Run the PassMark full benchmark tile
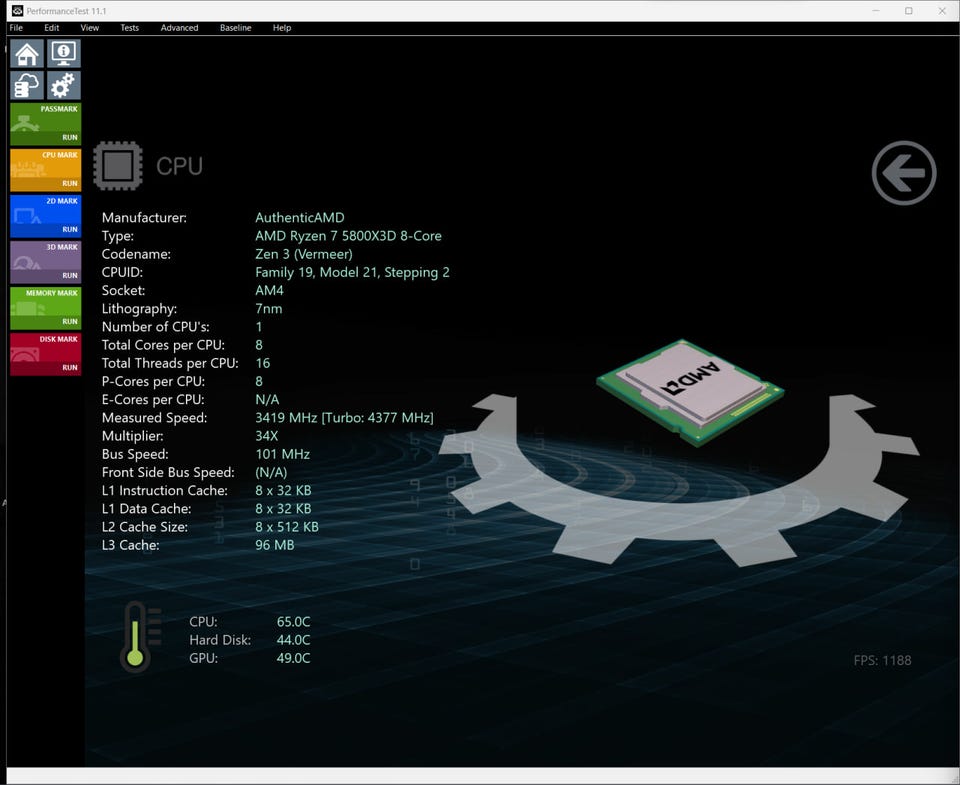This screenshot has width=960, height=785. pyautogui.click(x=45, y=124)
